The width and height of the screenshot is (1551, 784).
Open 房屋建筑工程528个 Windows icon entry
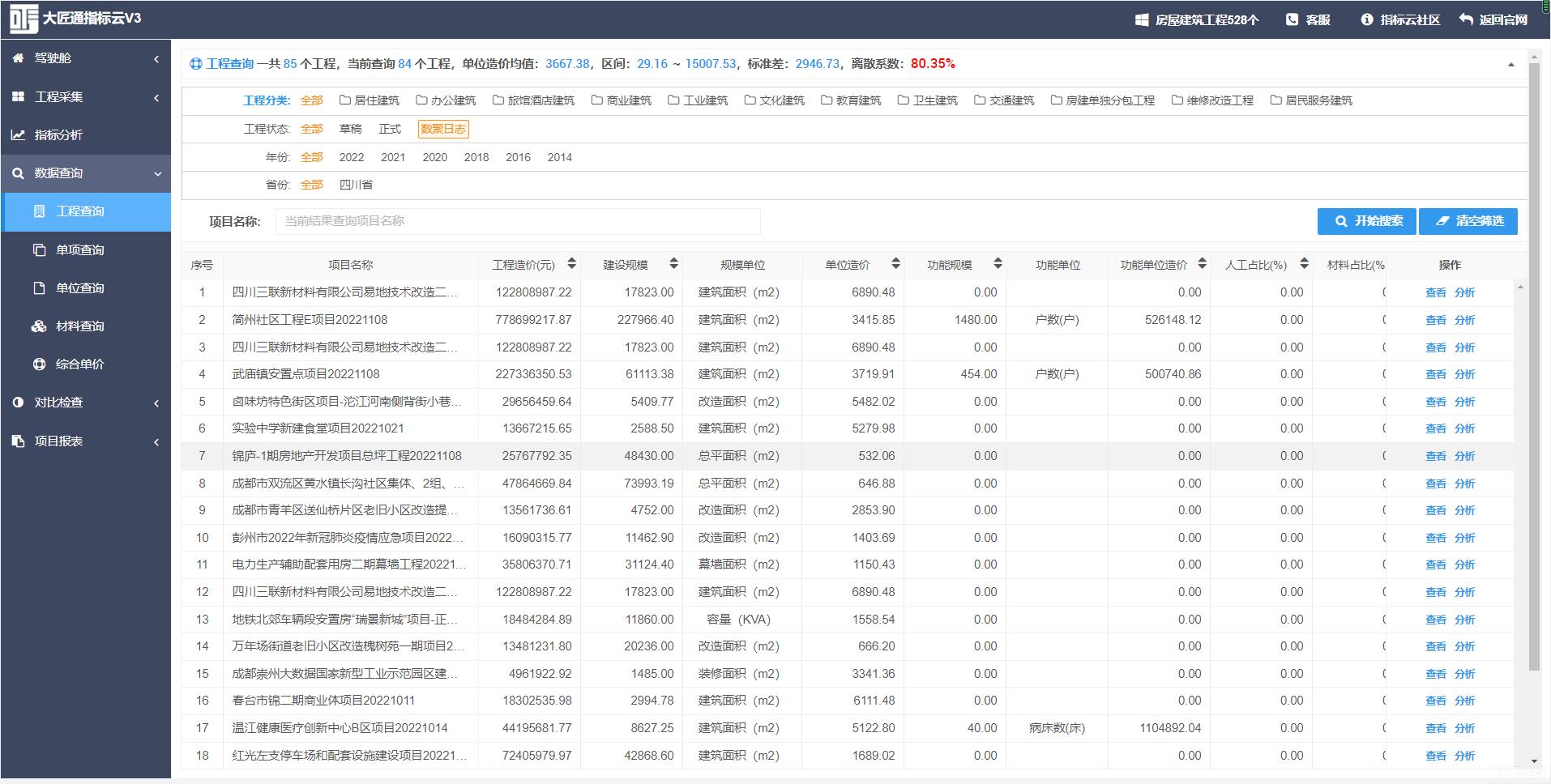point(1141,19)
